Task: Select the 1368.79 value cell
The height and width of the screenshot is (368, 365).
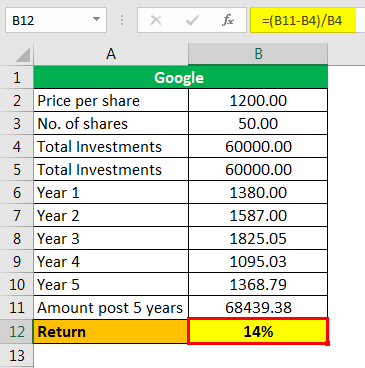Action: pyautogui.click(x=258, y=284)
